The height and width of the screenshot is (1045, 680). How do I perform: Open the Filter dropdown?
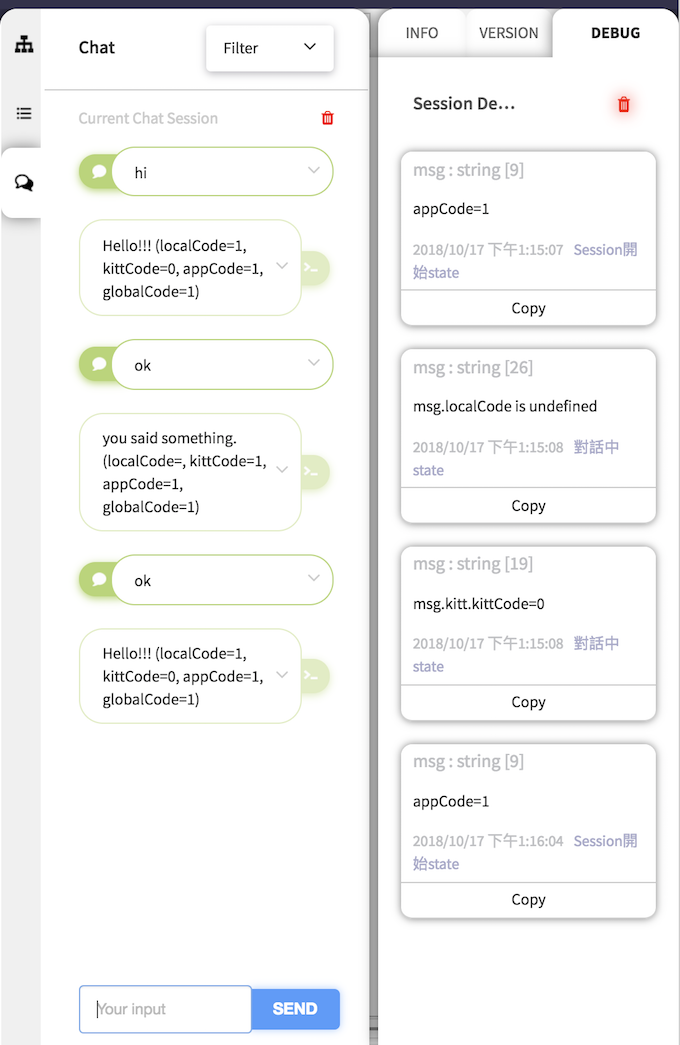[270, 48]
